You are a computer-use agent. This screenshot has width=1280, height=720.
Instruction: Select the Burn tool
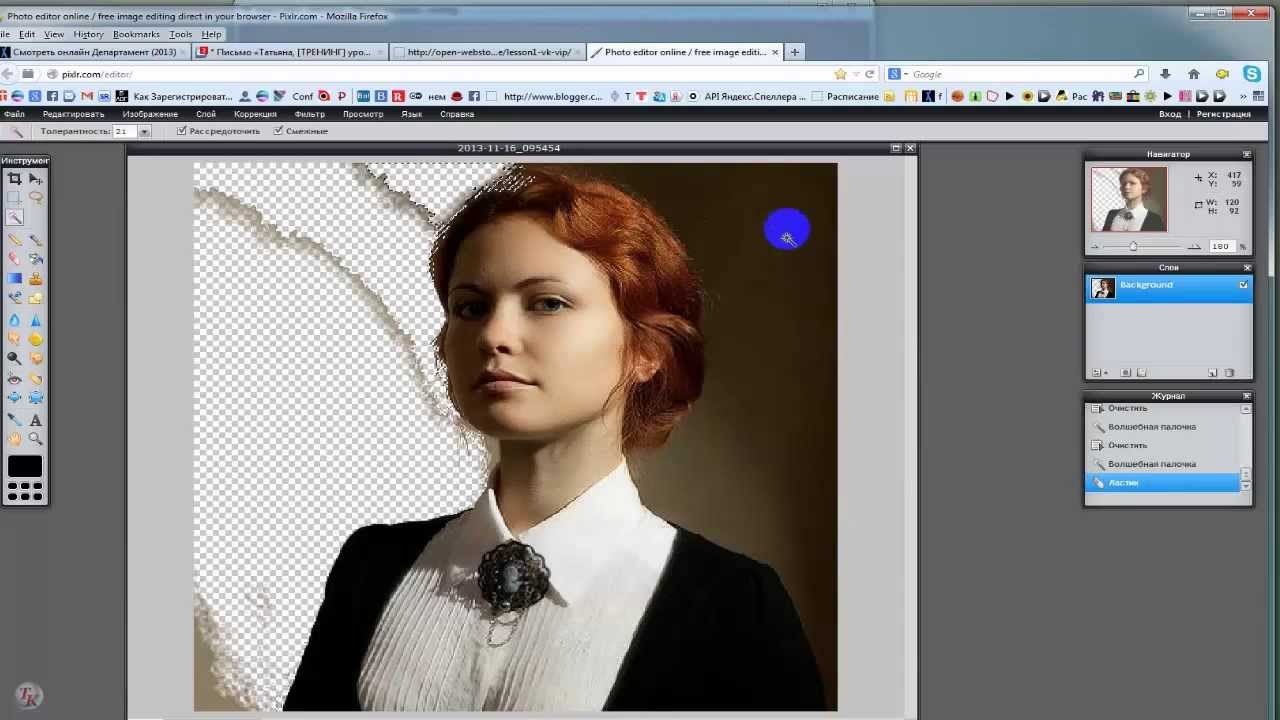pos(36,358)
